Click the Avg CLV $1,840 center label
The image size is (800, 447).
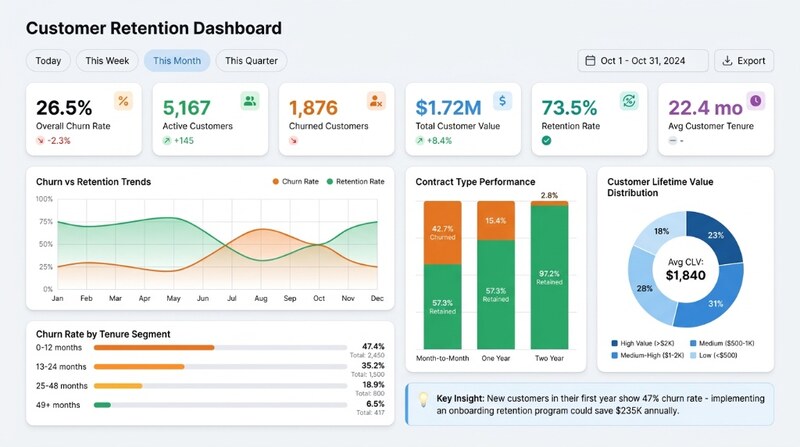coord(686,269)
